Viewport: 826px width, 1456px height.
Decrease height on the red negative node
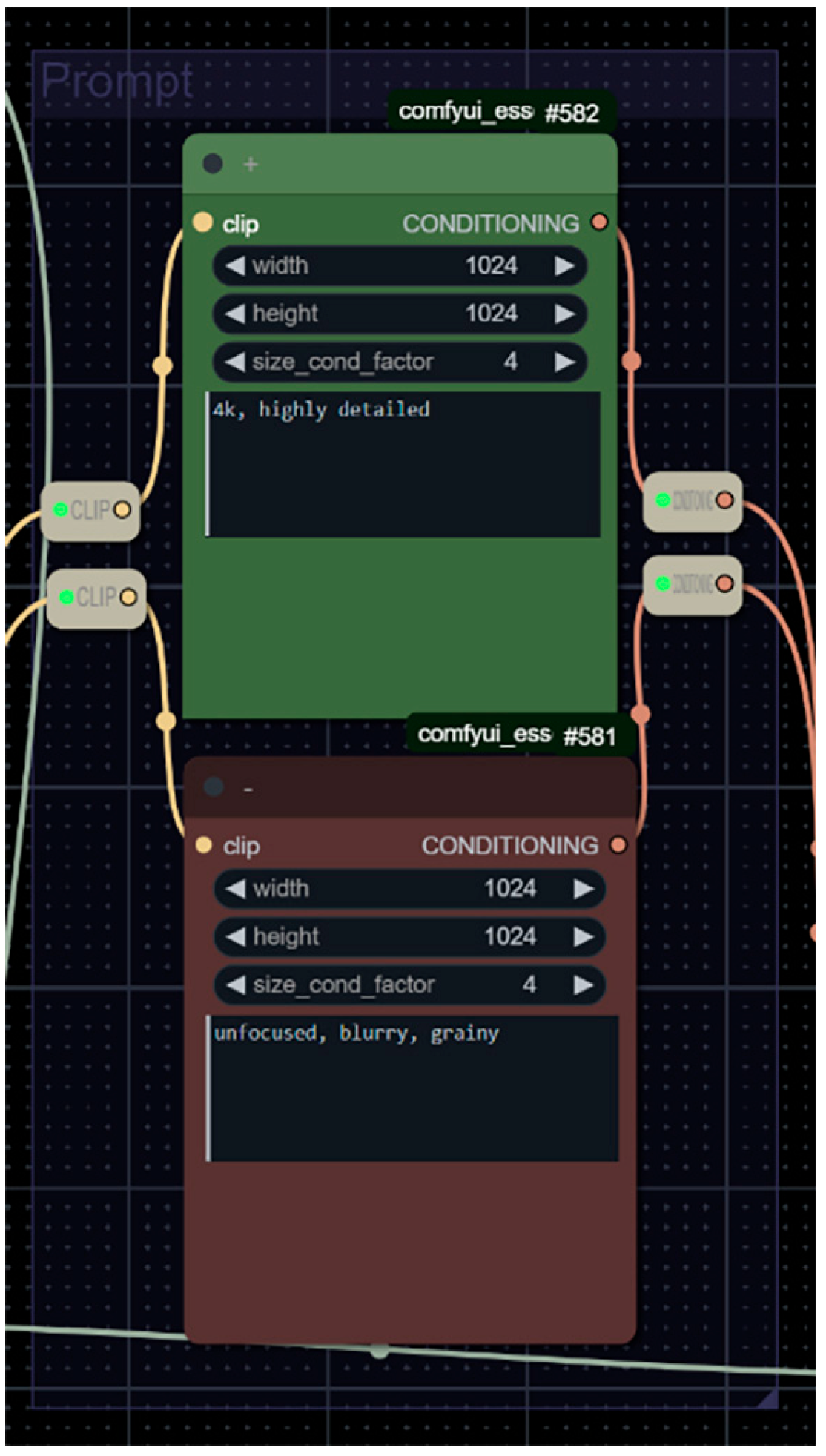click(236, 937)
